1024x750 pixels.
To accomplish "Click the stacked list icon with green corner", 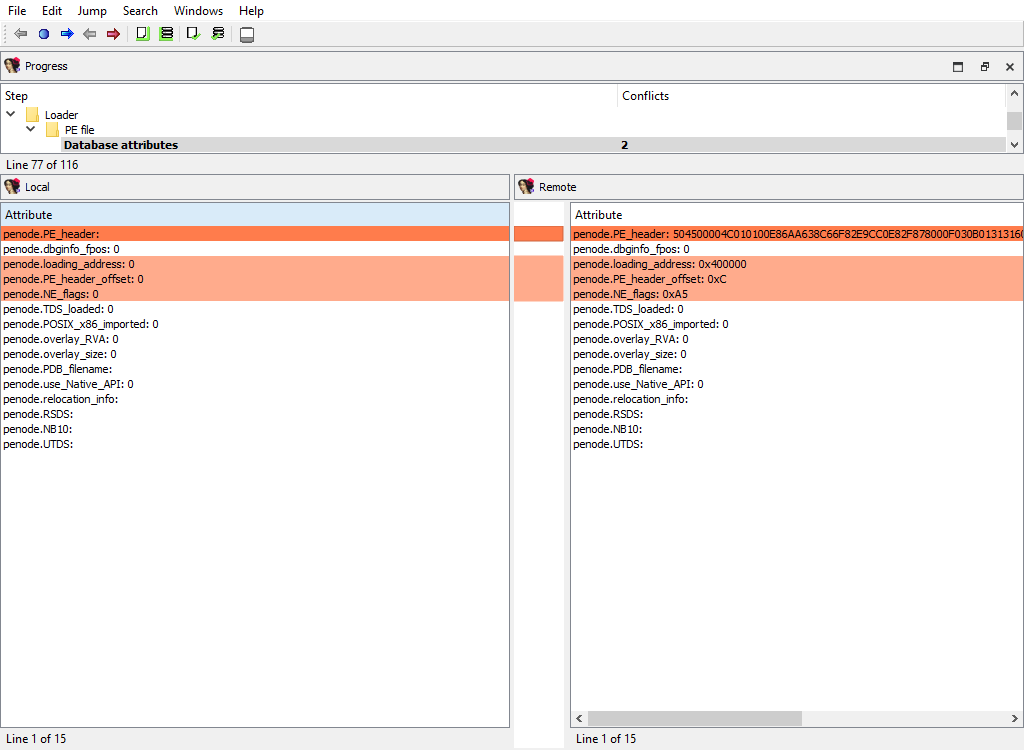I will click(x=166, y=34).
